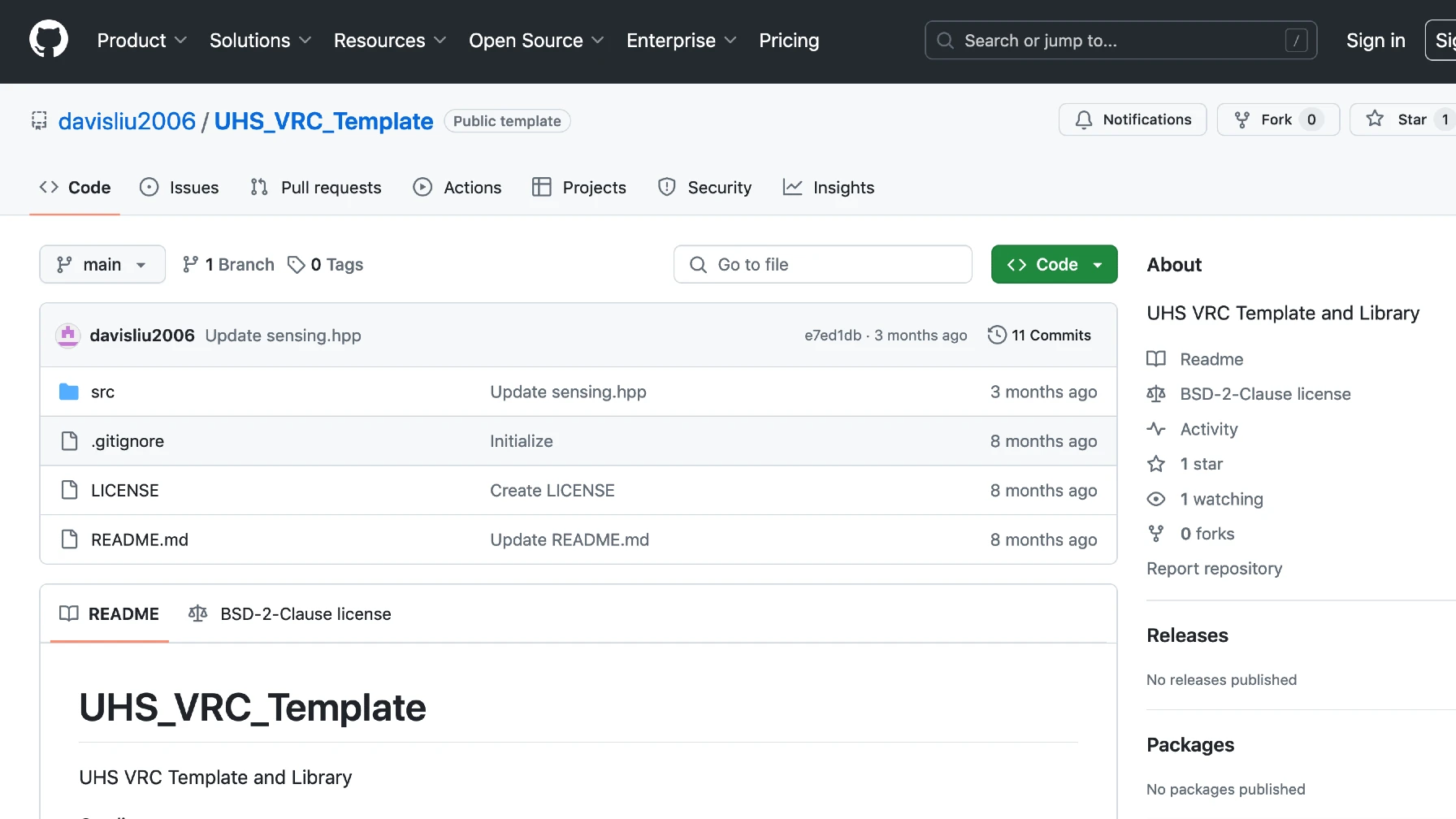Expand the Product menu

[142, 40]
